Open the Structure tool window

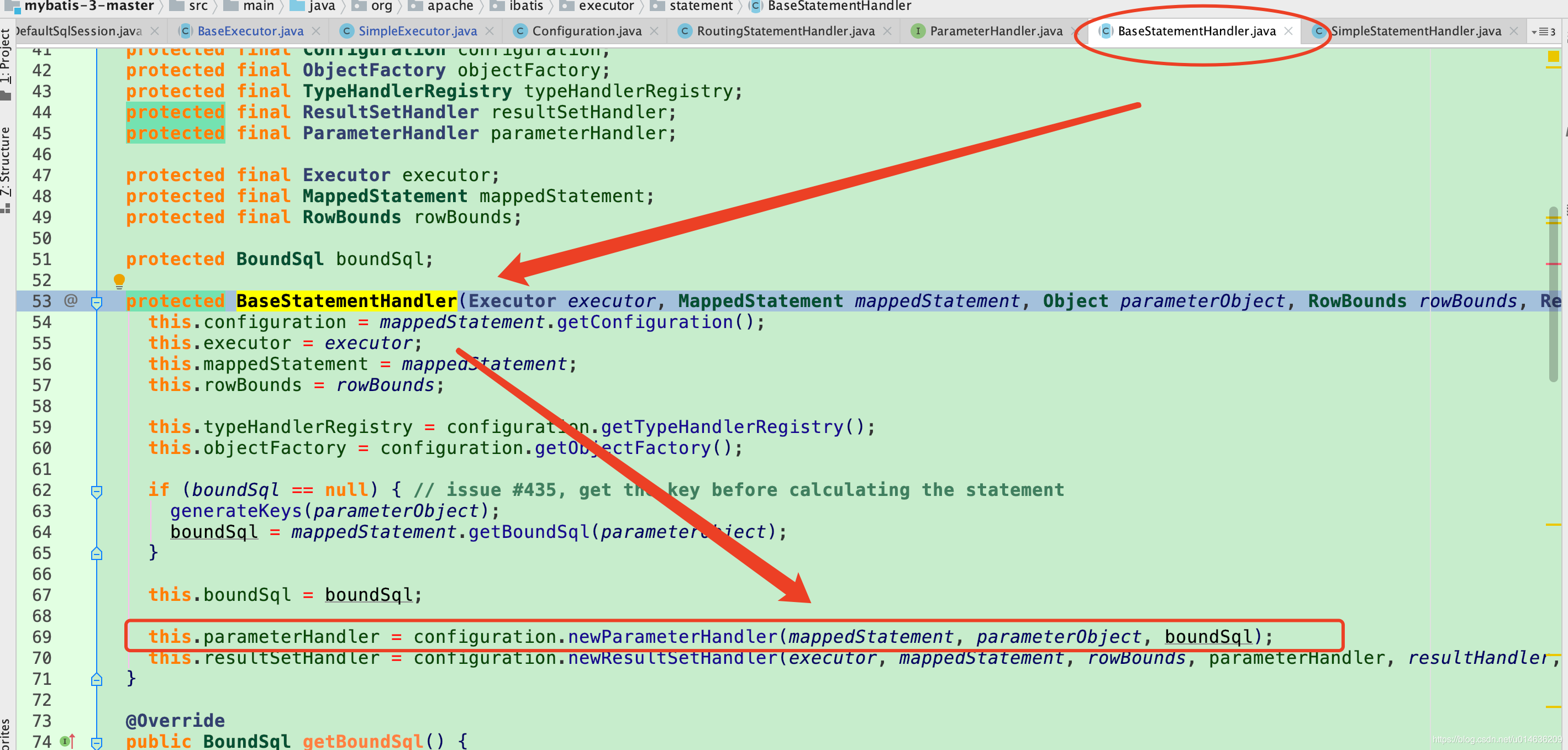coord(6,170)
